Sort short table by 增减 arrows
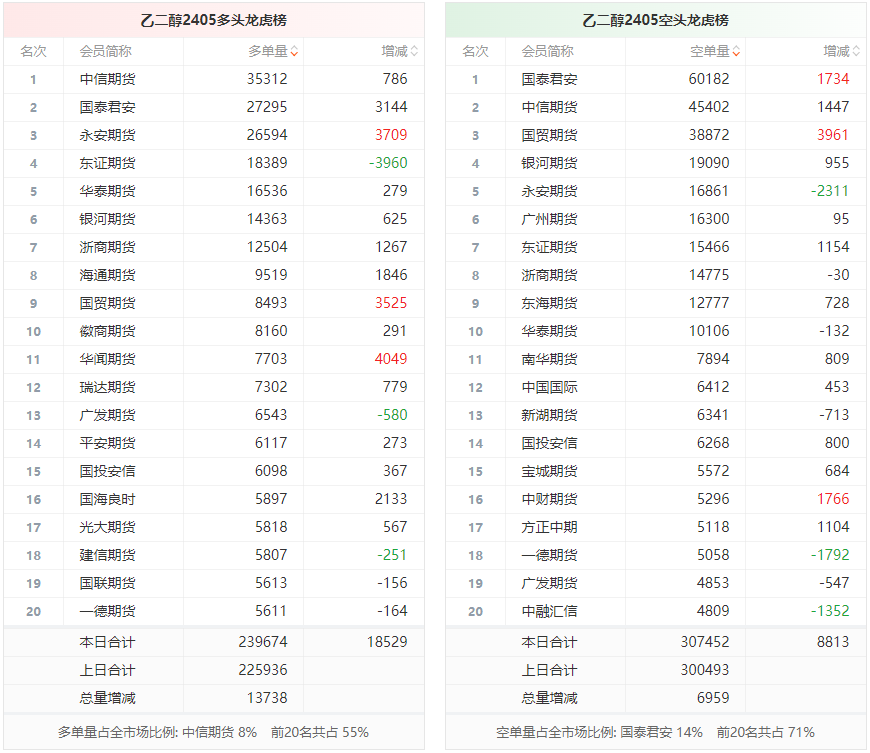The image size is (870, 753). [x=856, y=52]
